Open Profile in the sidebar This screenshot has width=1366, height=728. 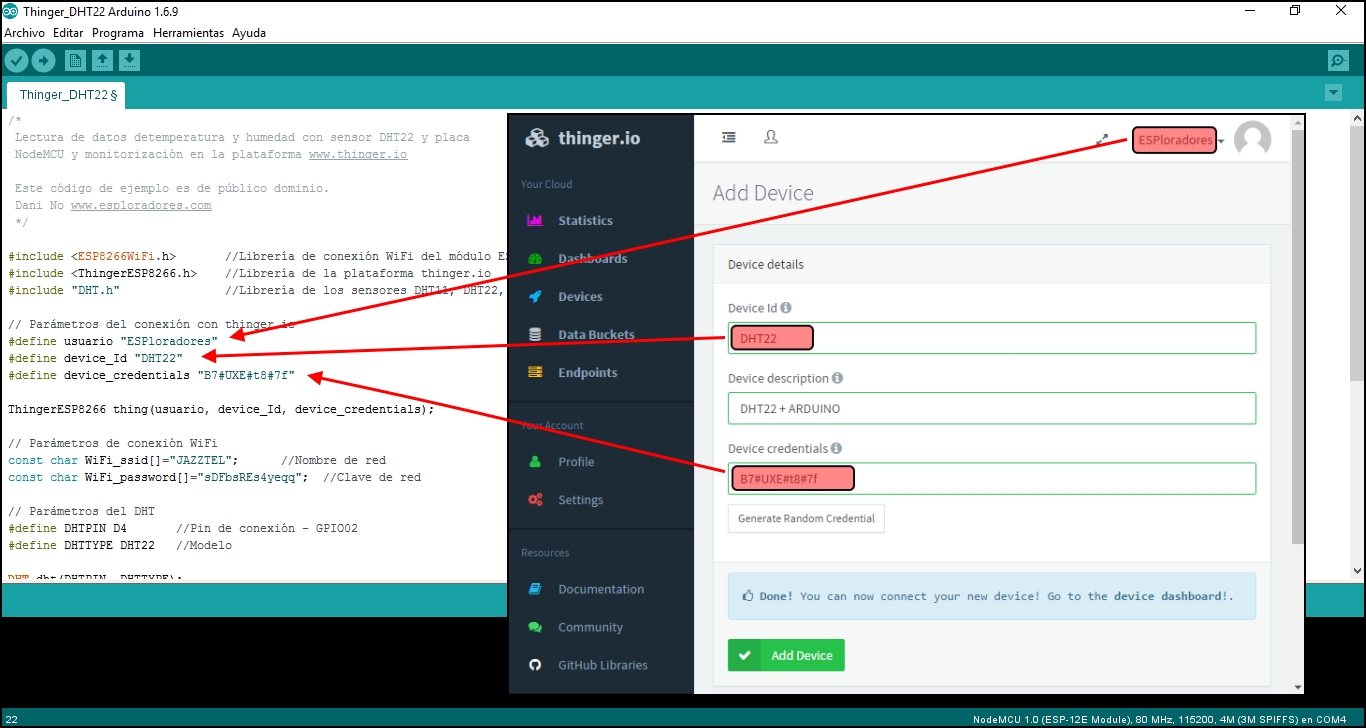[576, 462]
